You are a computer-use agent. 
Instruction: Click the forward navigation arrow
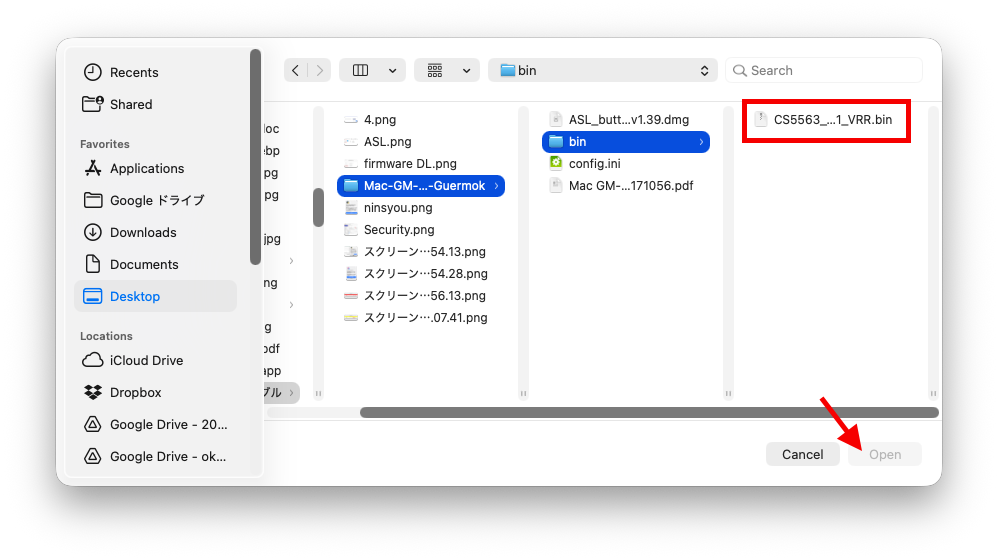point(320,70)
